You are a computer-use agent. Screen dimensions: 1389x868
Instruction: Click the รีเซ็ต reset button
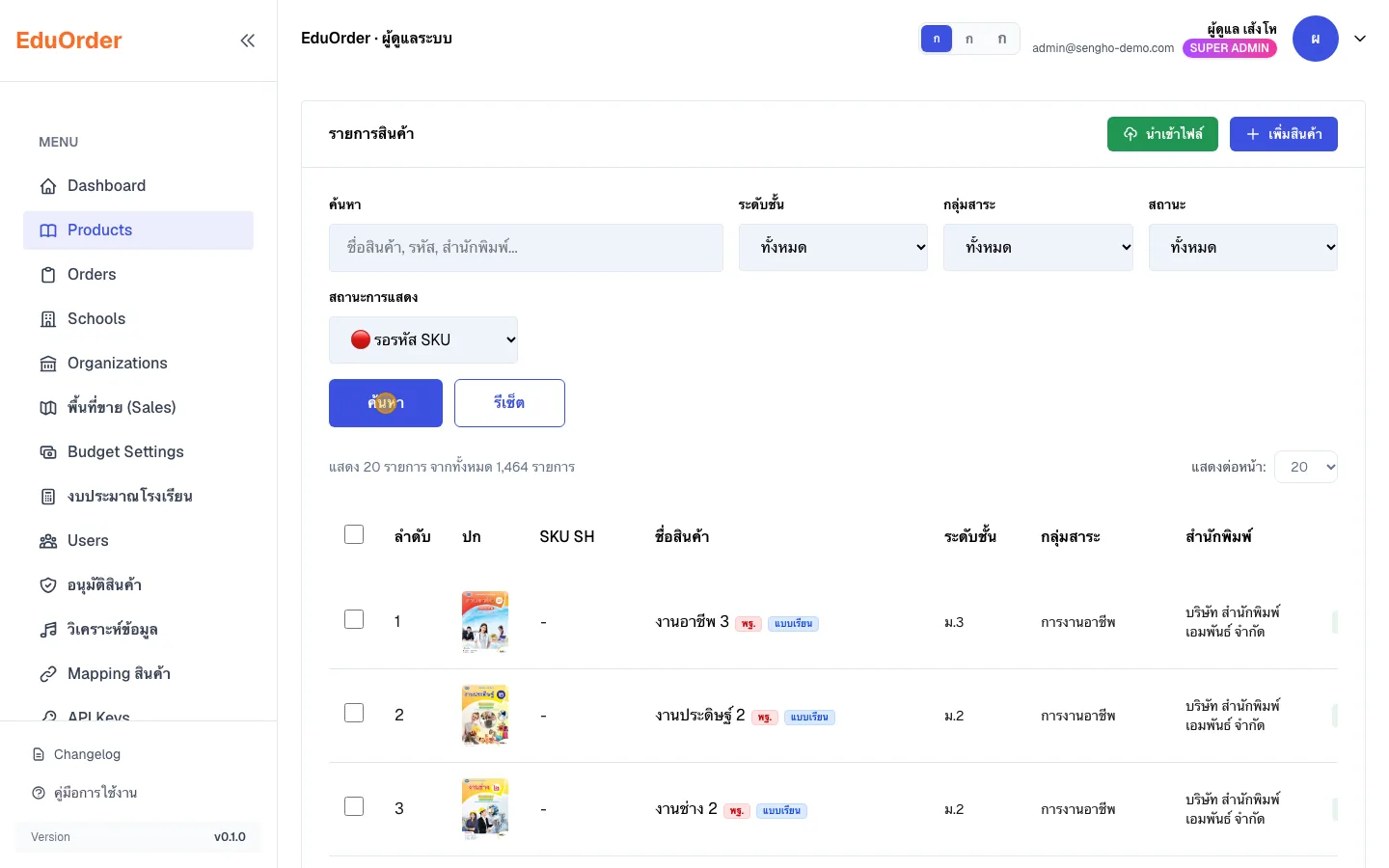509,403
